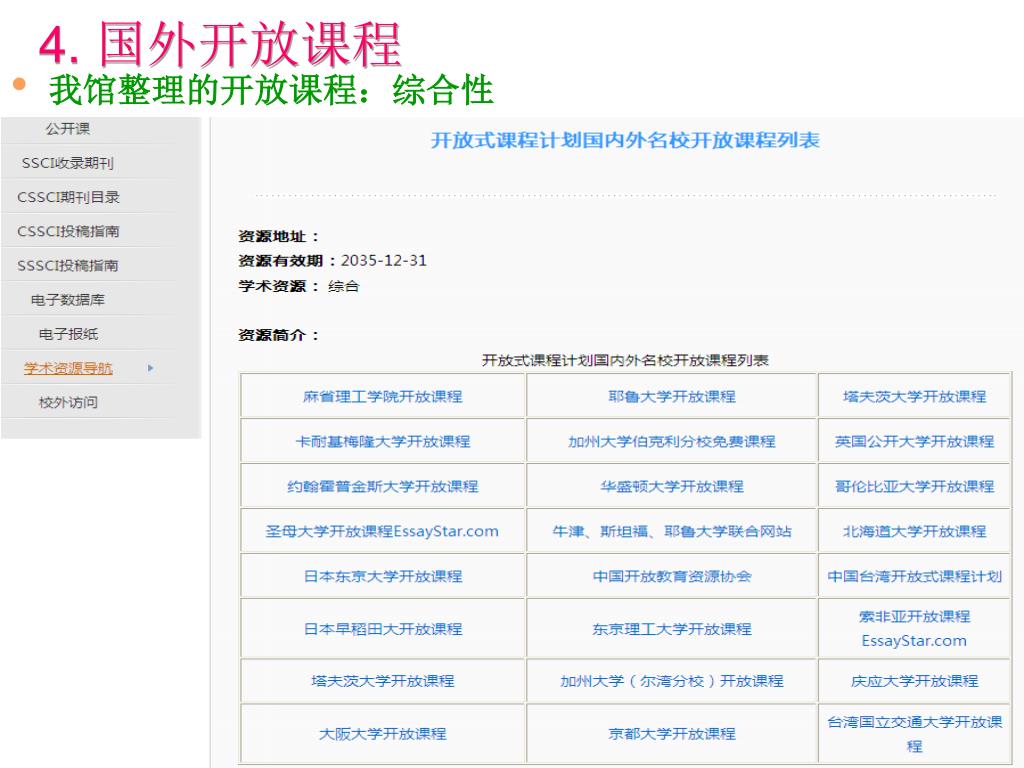1024x768 pixels.
Task: Open 京都大学开放课程 link
Action: click(x=672, y=734)
